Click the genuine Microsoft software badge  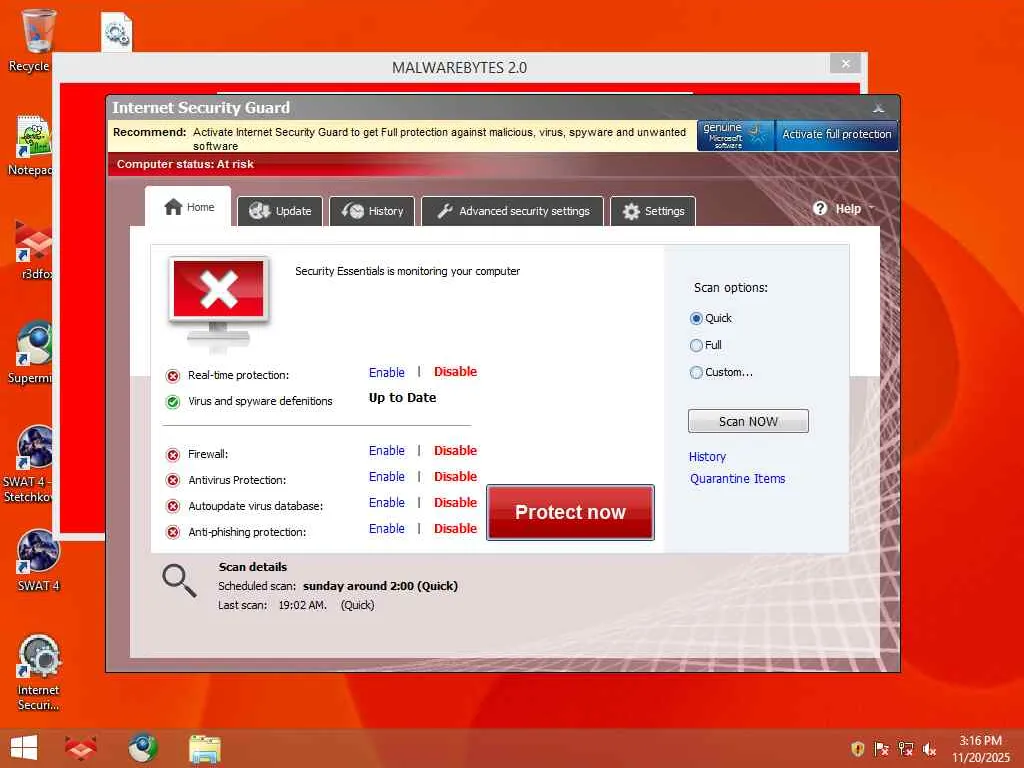[735, 135]
